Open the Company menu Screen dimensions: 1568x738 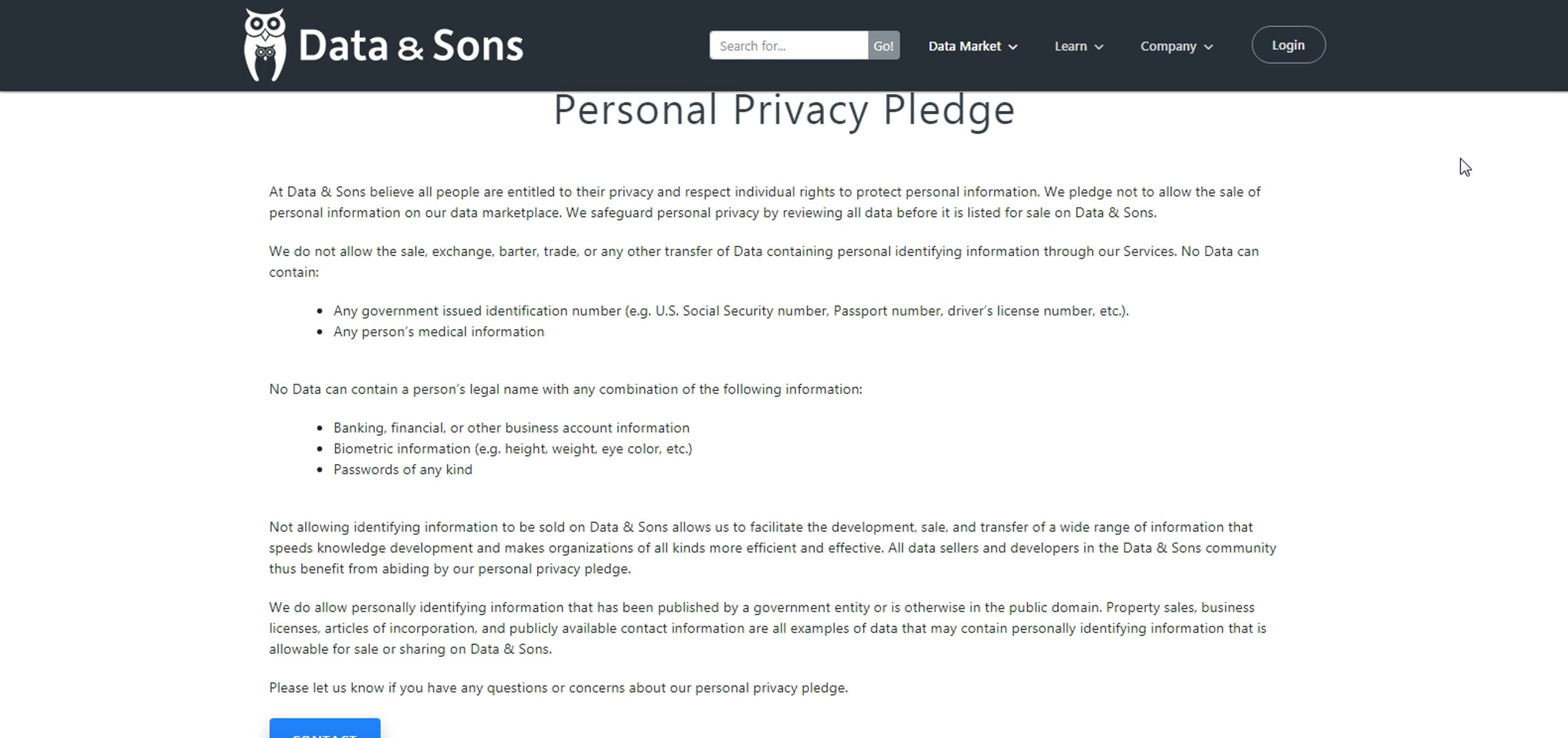[x=1168, y=46]
